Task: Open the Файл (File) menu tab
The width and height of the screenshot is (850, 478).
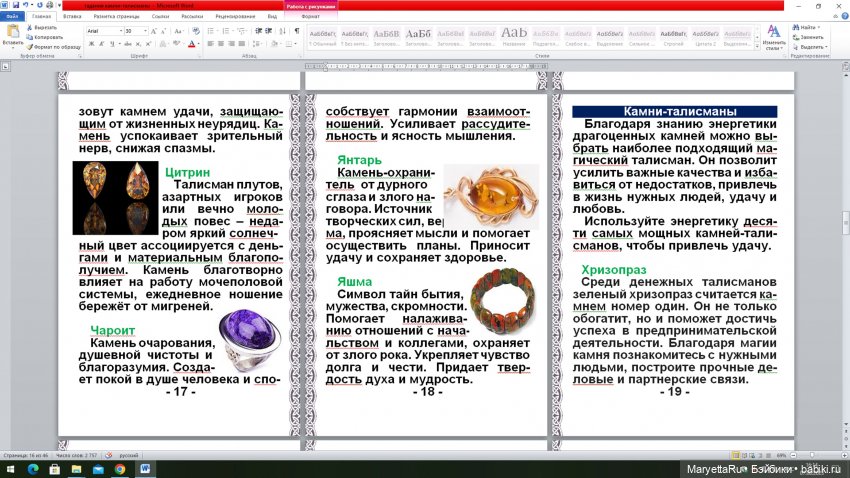Action: pyautogui.click(x=13, y=17)
